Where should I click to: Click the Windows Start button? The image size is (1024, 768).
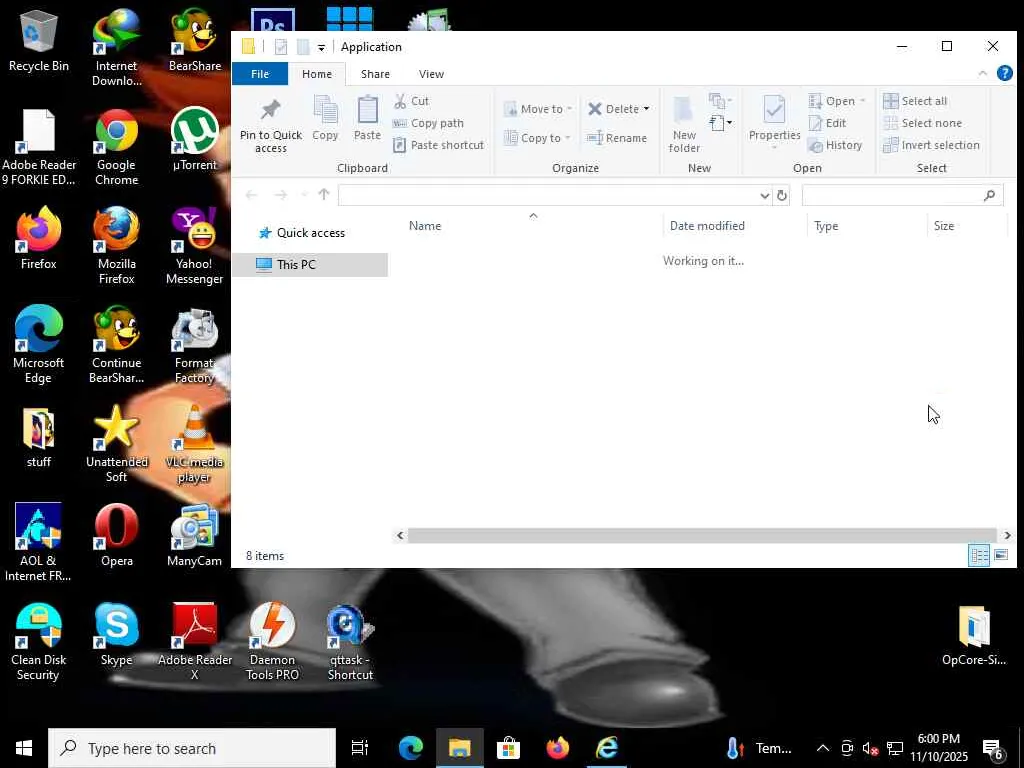point(24,748)
